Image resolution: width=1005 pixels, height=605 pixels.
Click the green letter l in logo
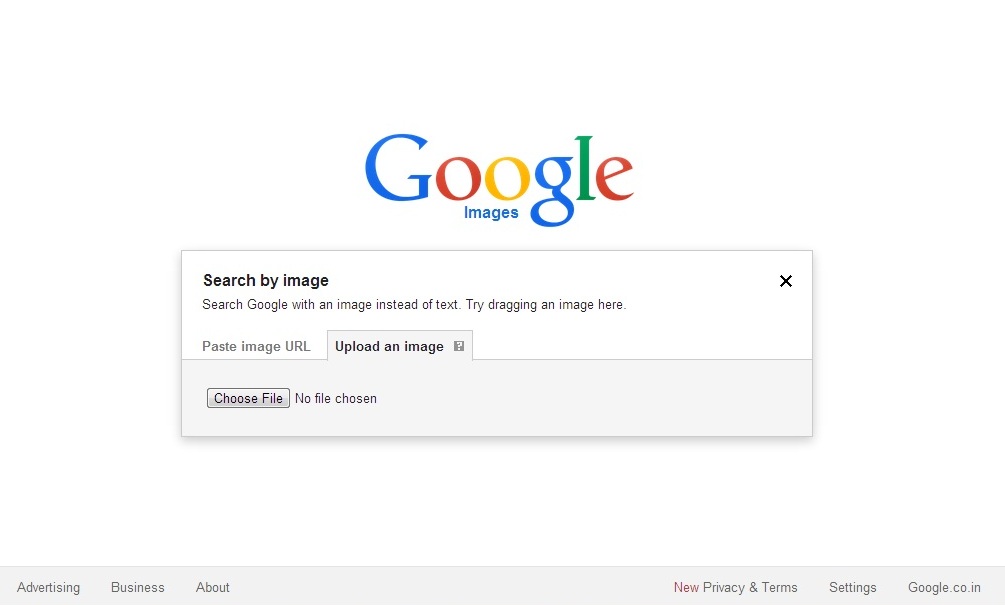pyautogui.click(x=584, y=168)
